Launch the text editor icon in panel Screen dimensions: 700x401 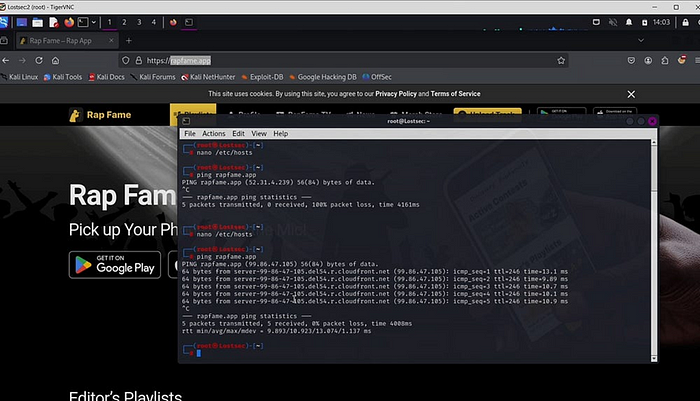54,22
